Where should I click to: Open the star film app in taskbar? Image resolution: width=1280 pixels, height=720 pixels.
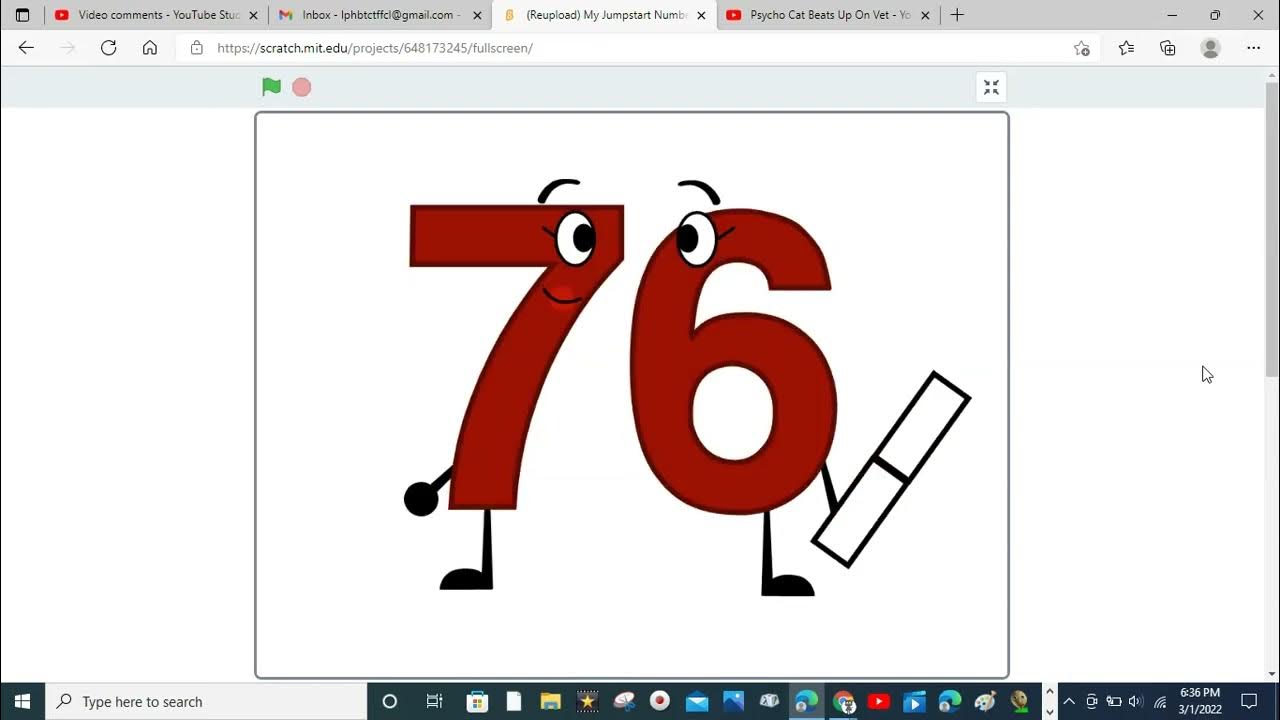(x=587, y=701)
